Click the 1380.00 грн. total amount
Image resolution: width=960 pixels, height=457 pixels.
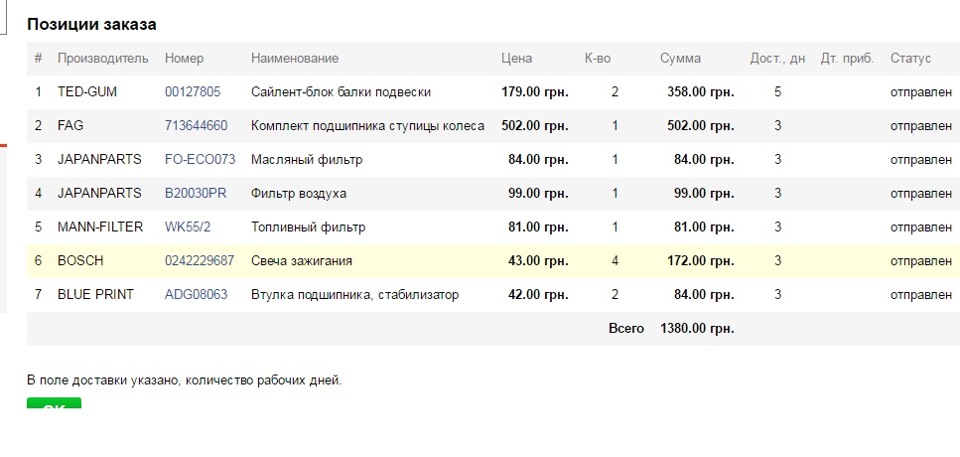click(x=697, y=328)
